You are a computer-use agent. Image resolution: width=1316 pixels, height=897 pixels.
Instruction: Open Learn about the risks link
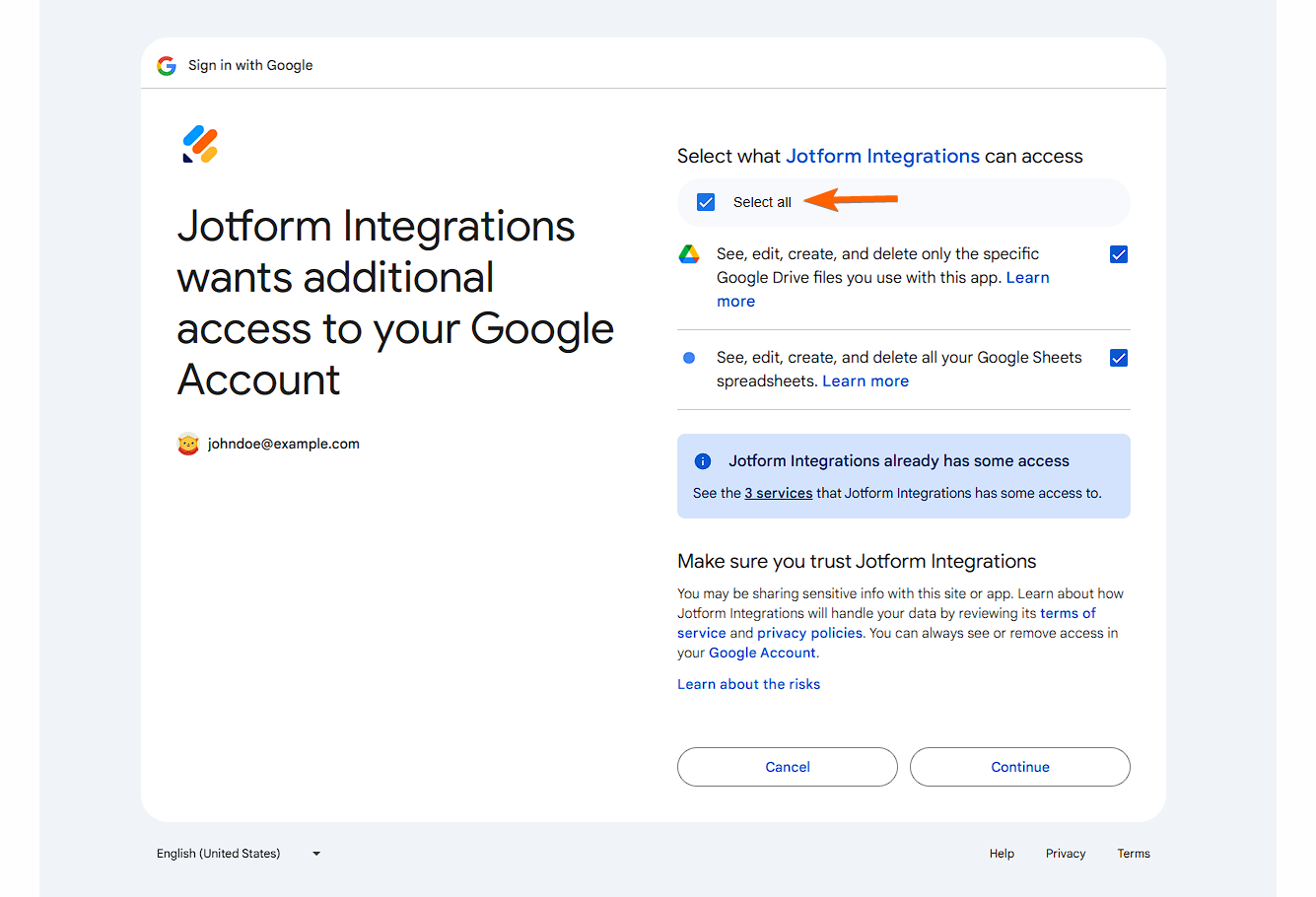(x=748, y=684)
